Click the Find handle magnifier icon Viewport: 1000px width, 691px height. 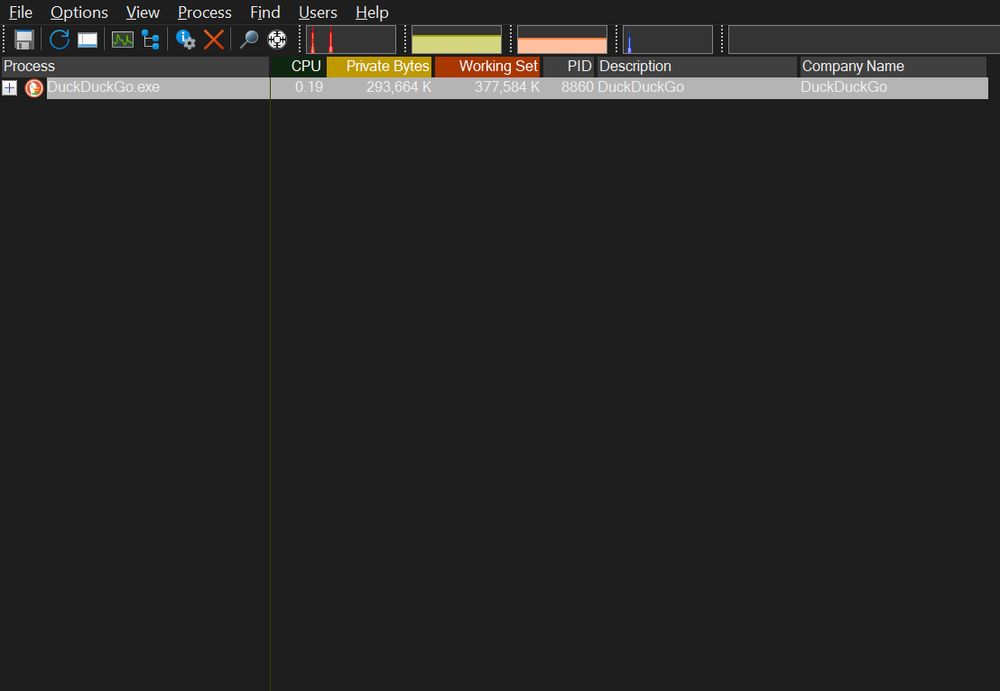click(248, 40)
